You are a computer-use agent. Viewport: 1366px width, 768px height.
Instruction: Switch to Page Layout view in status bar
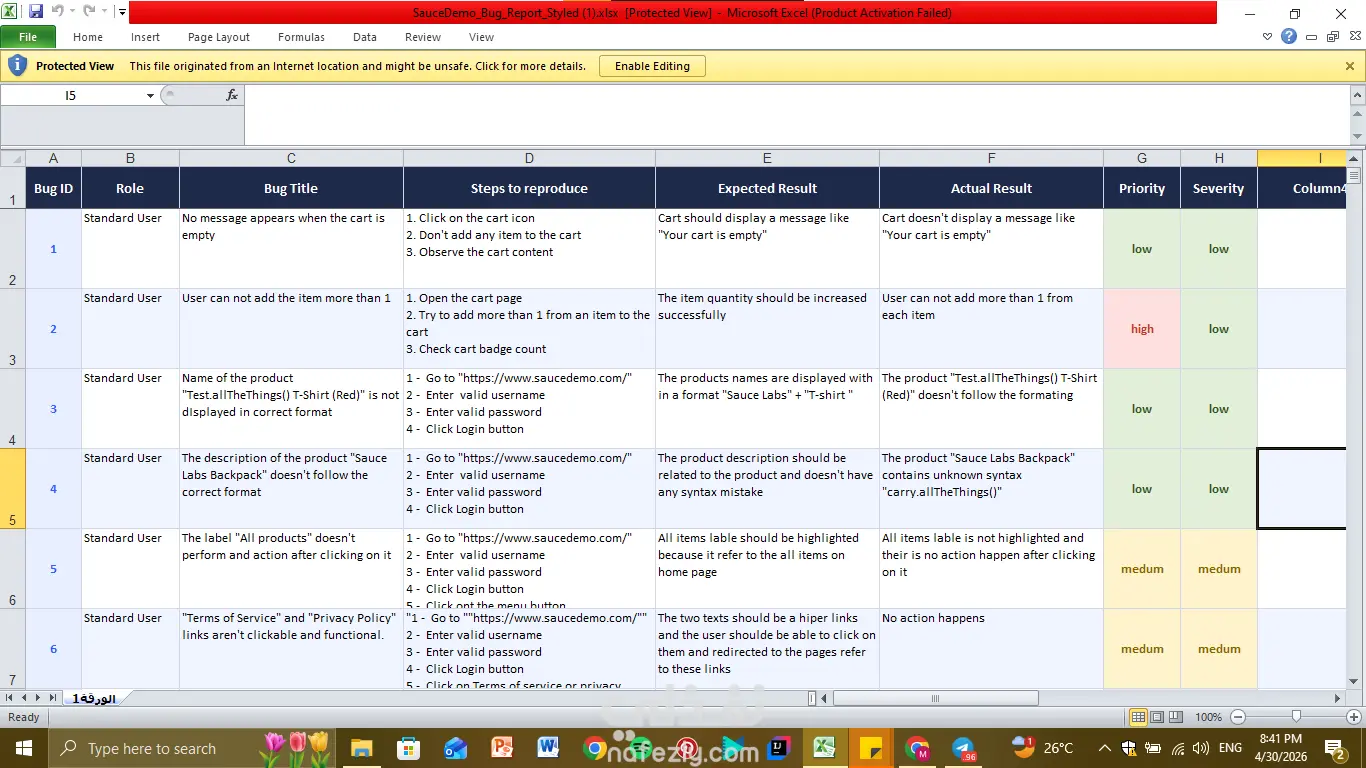pos(1157,717)
